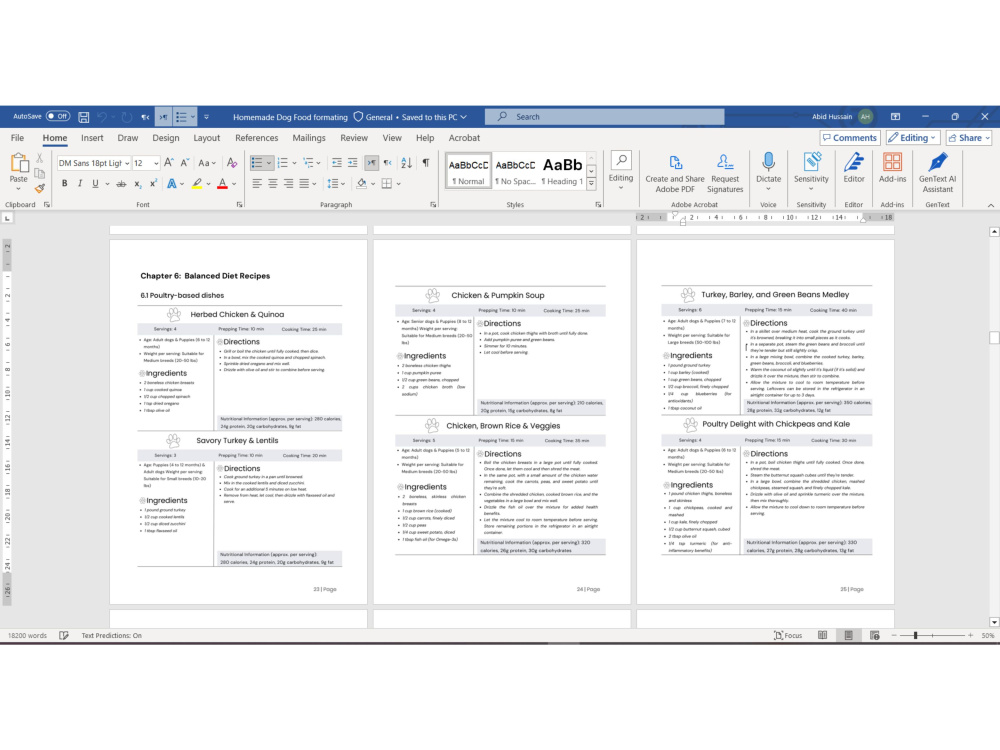
Task: Apply the red font color
Action: (223, 184)
